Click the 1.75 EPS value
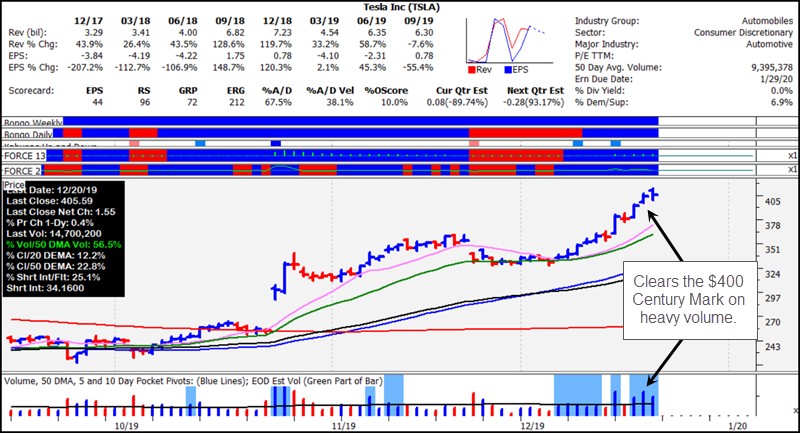 [235, 56]
